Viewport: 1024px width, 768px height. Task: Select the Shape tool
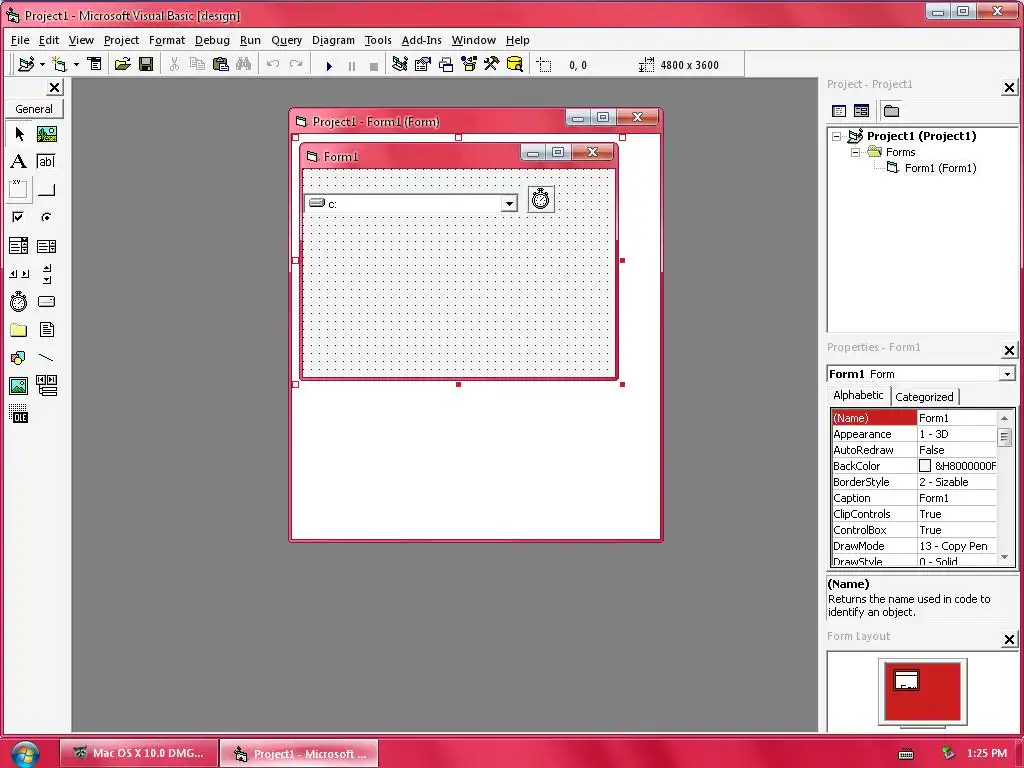[19, 358]
